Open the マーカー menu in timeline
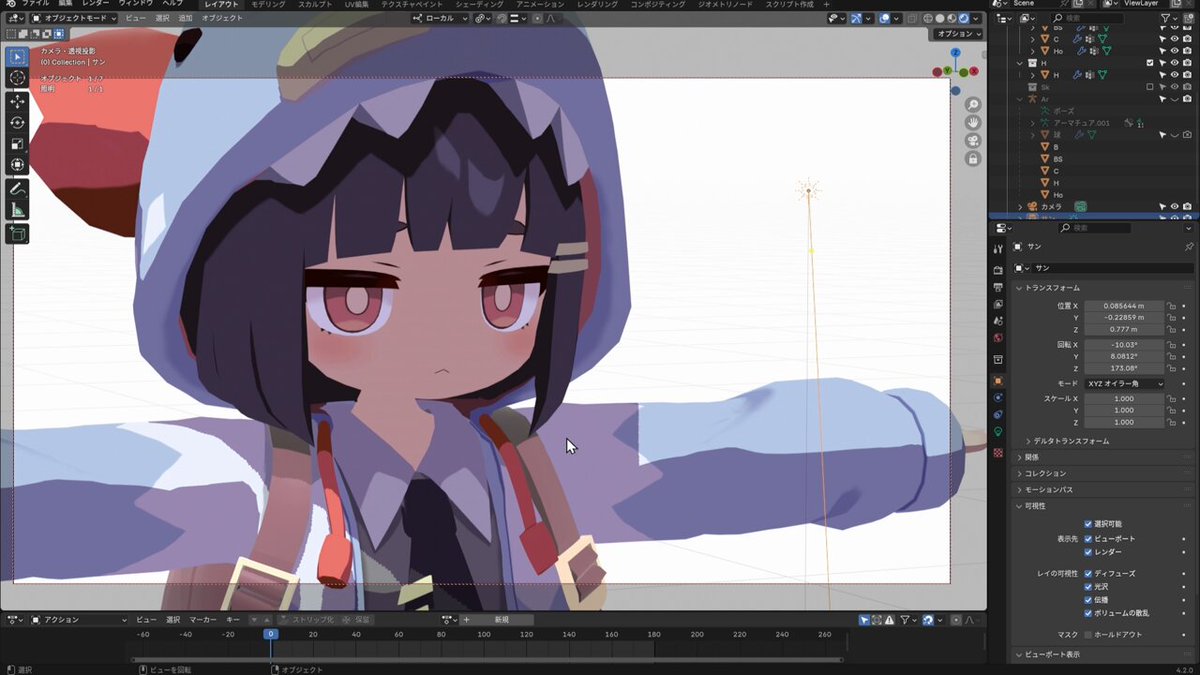1200x675 pixels. point(203,620)
